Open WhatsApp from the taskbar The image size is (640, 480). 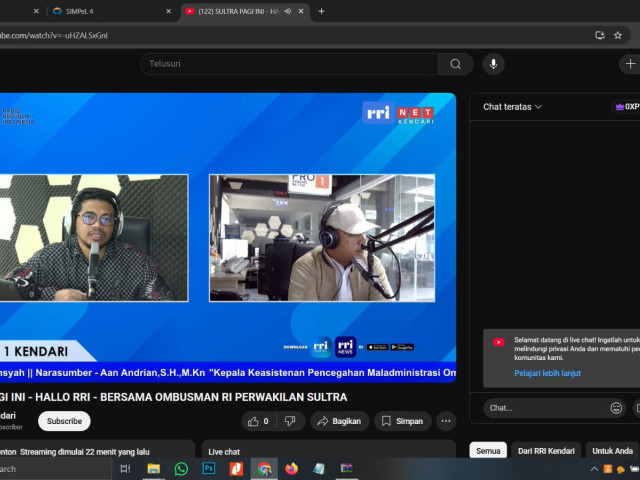[181, 469]
